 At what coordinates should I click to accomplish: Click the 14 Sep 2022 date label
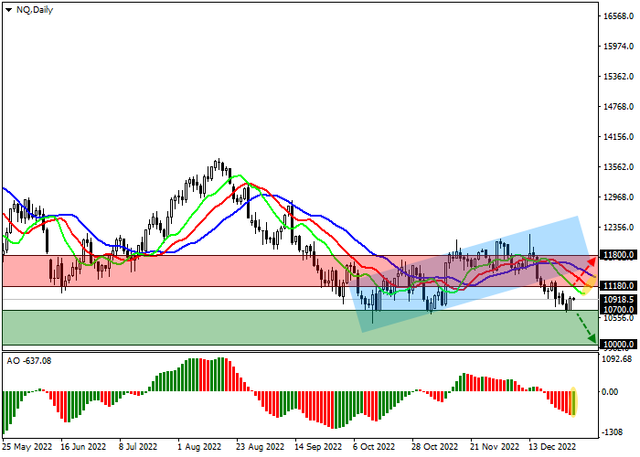point(318,447)
